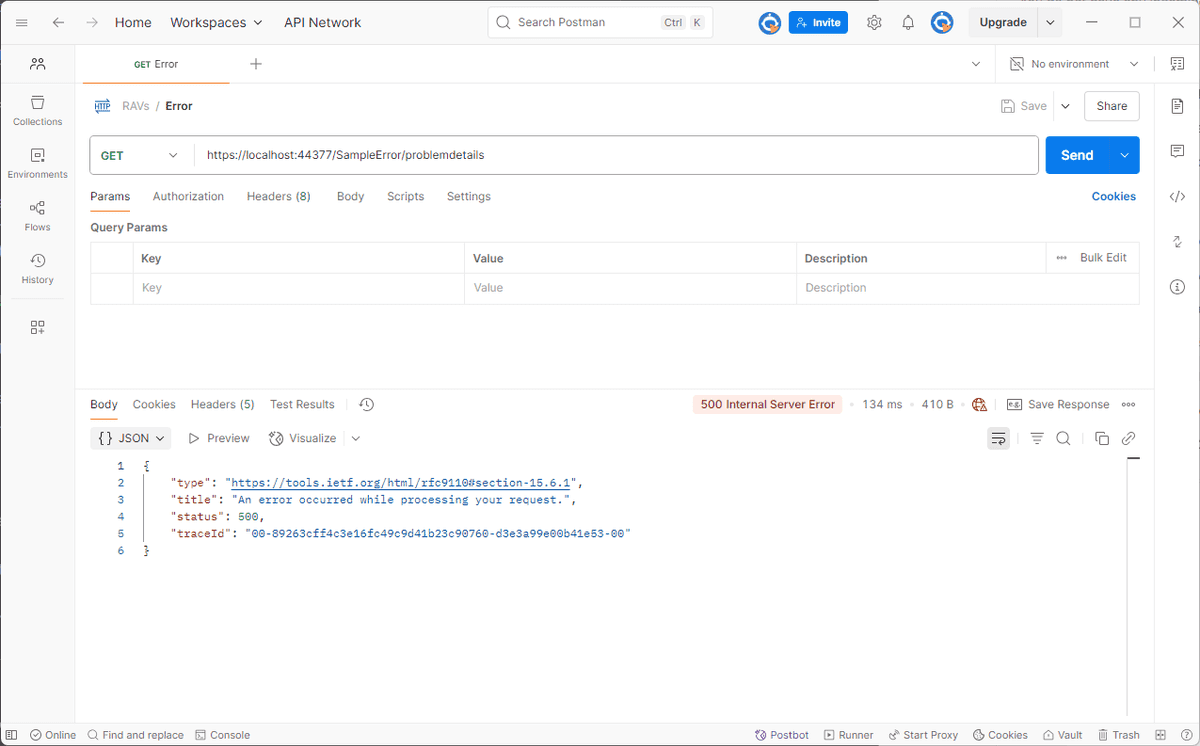The width and height of the screenshot is (1200, 746).
Task: Open the Environments sidebar panel
Action: [x=37, y=163]
